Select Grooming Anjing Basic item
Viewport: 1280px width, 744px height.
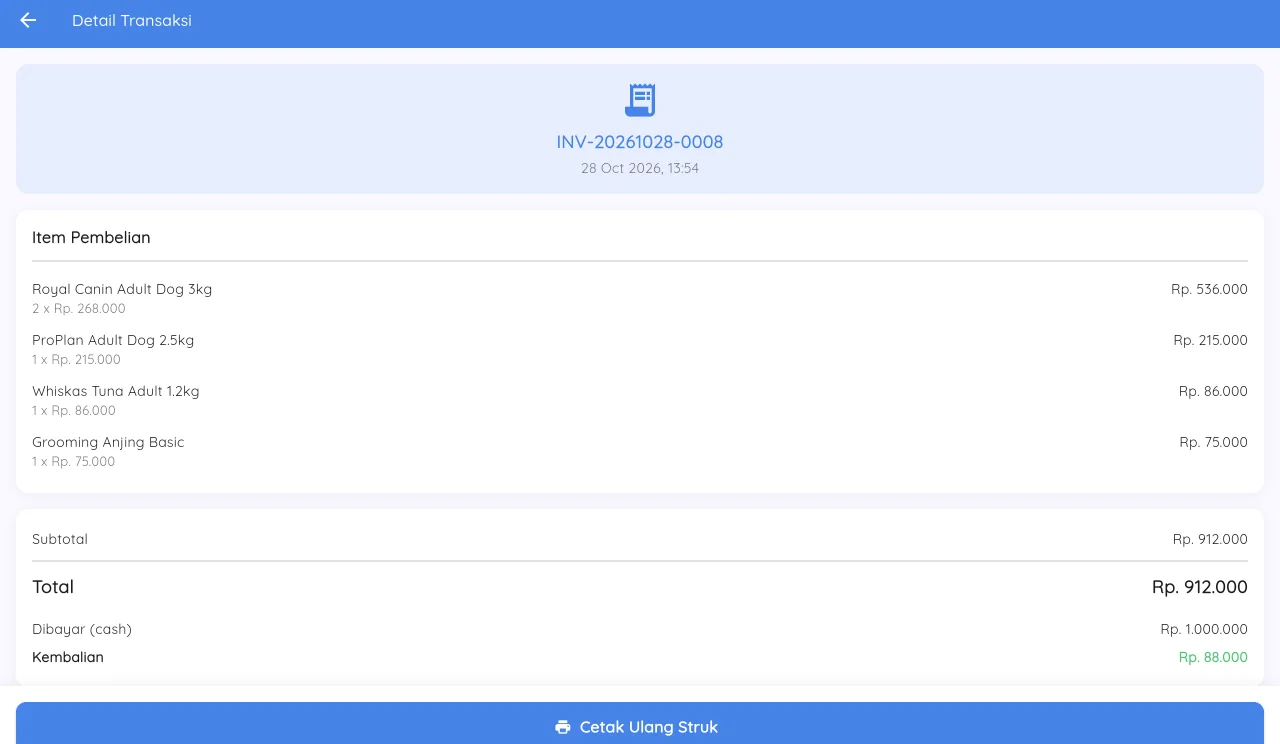coord(108,442)
